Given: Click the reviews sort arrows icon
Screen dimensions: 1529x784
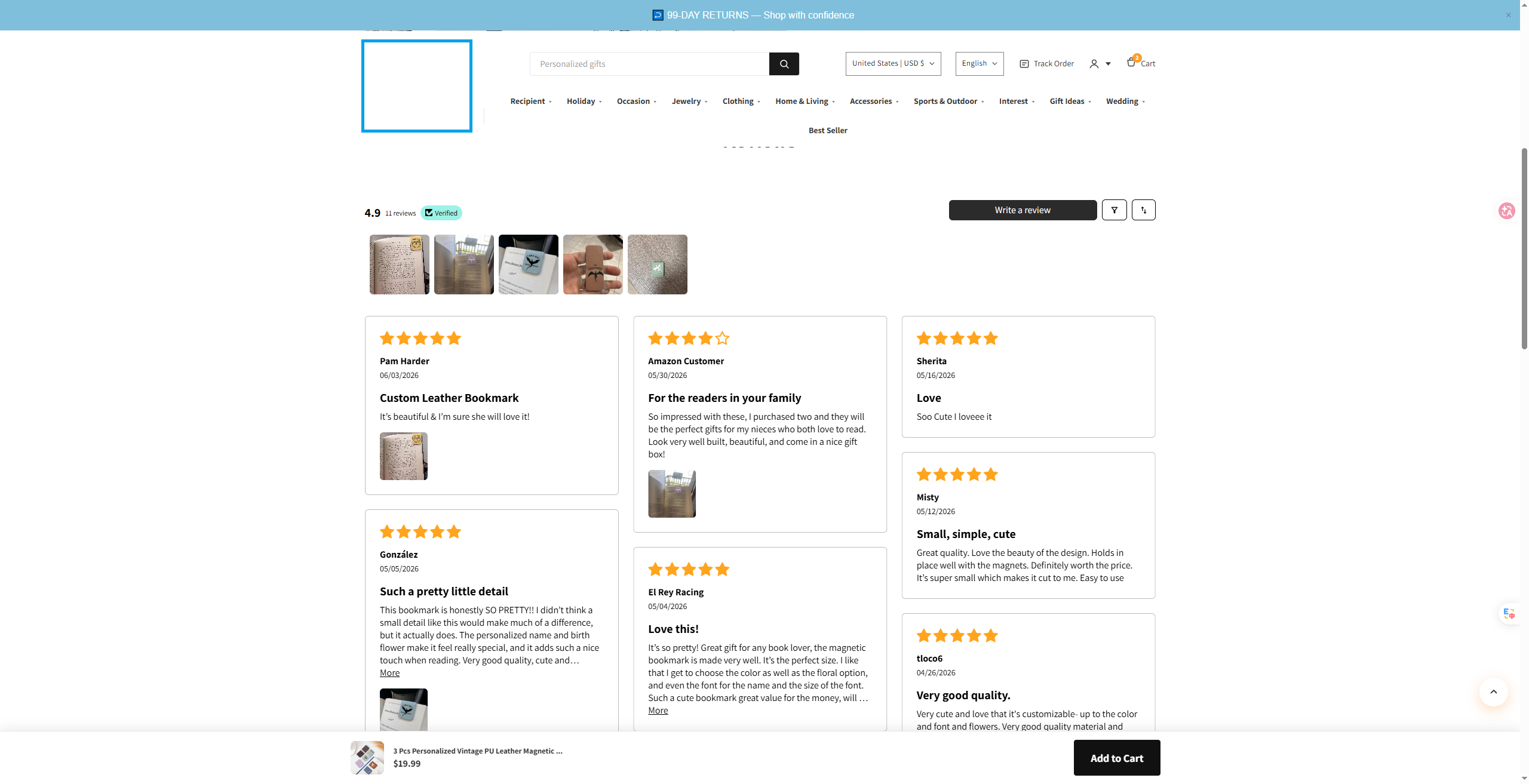Looking at the screenshot, I should pyautogui.click(x=1143, y=210).
